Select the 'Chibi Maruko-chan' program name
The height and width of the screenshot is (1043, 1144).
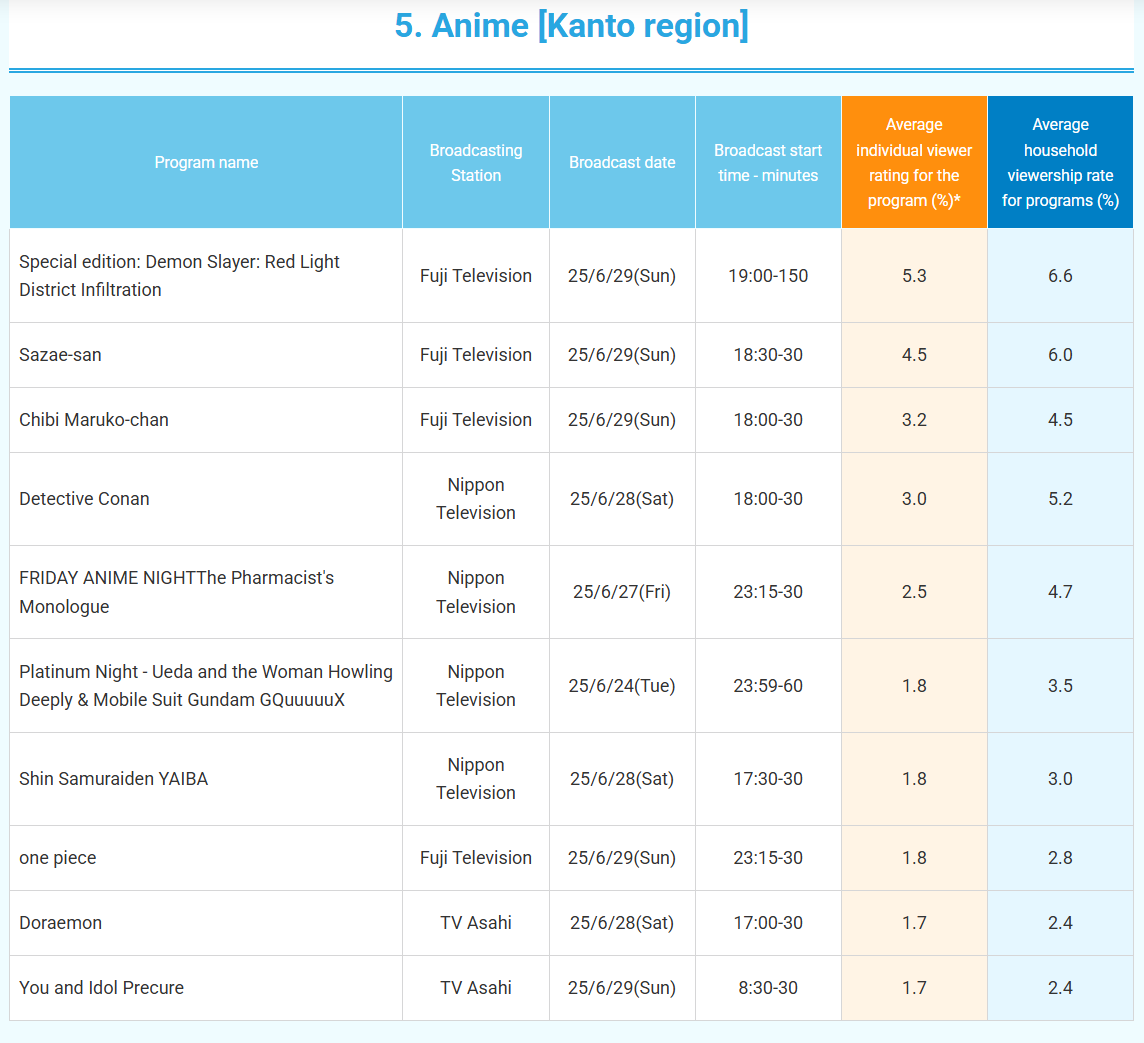tap(93, 420)
